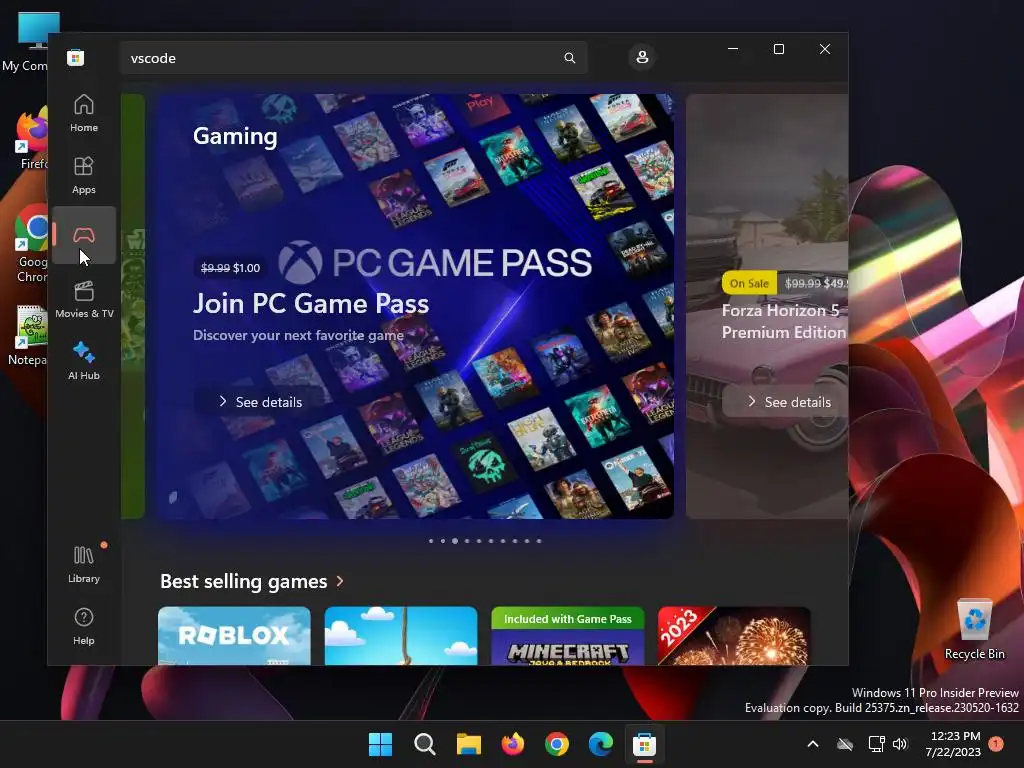
Task: Click the search box containing vscode
Action: pyautogui.click(x=354, y=58)
